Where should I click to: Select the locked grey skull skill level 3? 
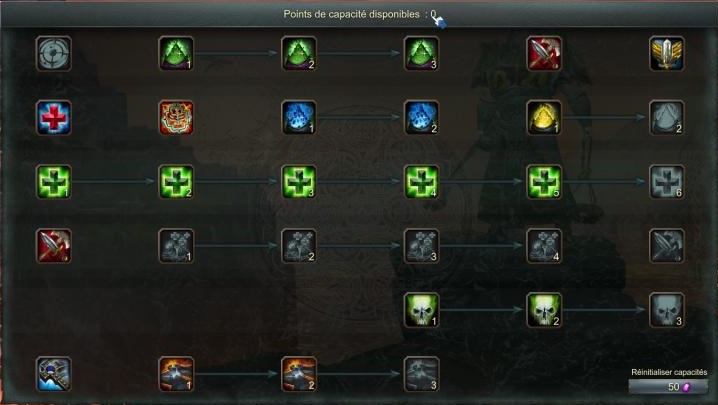coord(667,310)
